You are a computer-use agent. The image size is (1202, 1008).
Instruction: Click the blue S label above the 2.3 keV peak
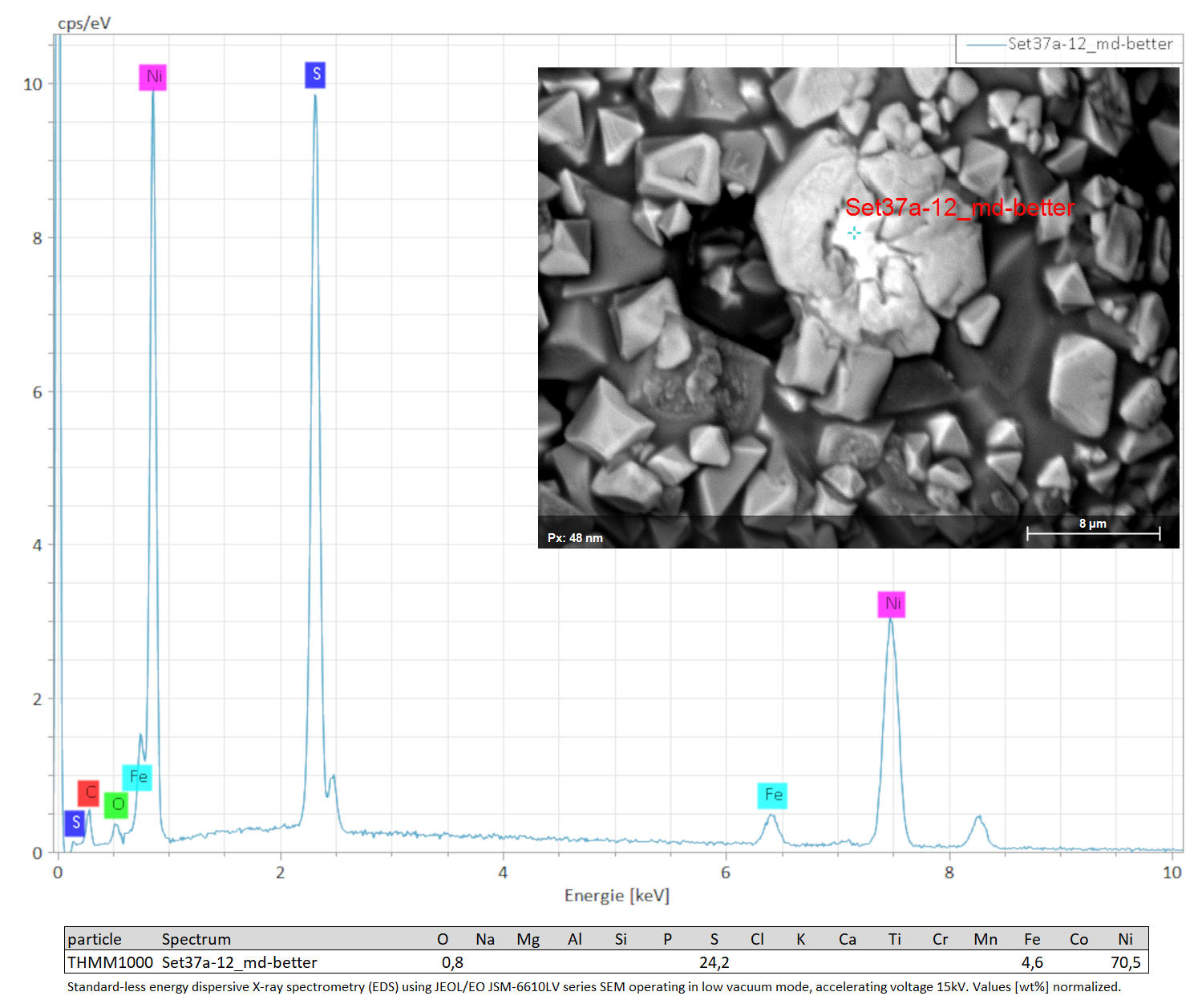tap(315, 75)
